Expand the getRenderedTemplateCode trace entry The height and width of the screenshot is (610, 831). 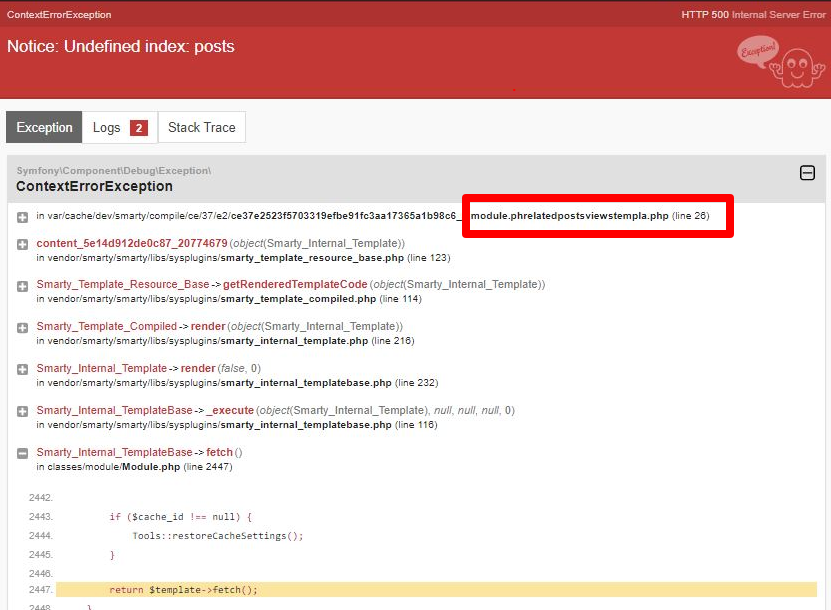point(22,286)
